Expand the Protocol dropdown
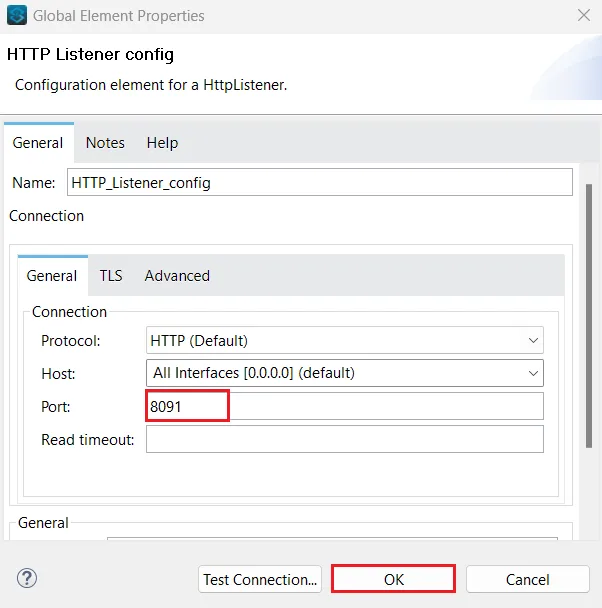This screenshot has width=602, height=608. pos(345,341)
